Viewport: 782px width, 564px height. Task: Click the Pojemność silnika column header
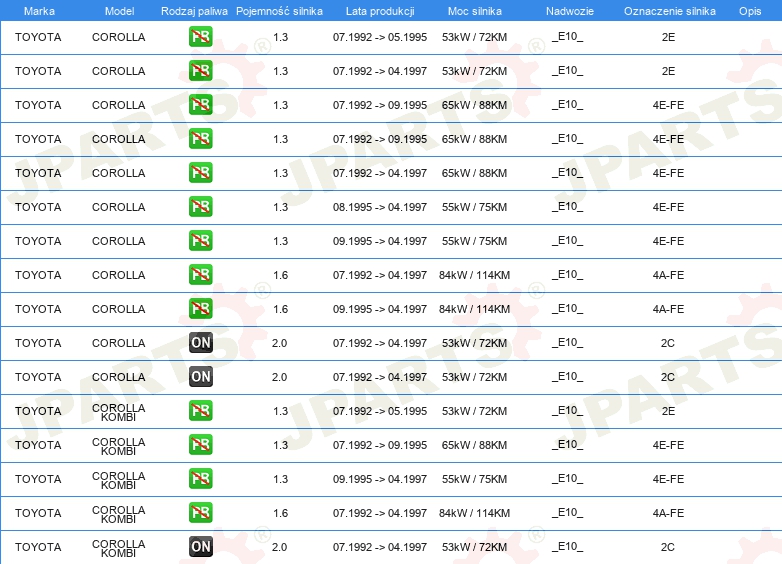[x=279, y=11]
